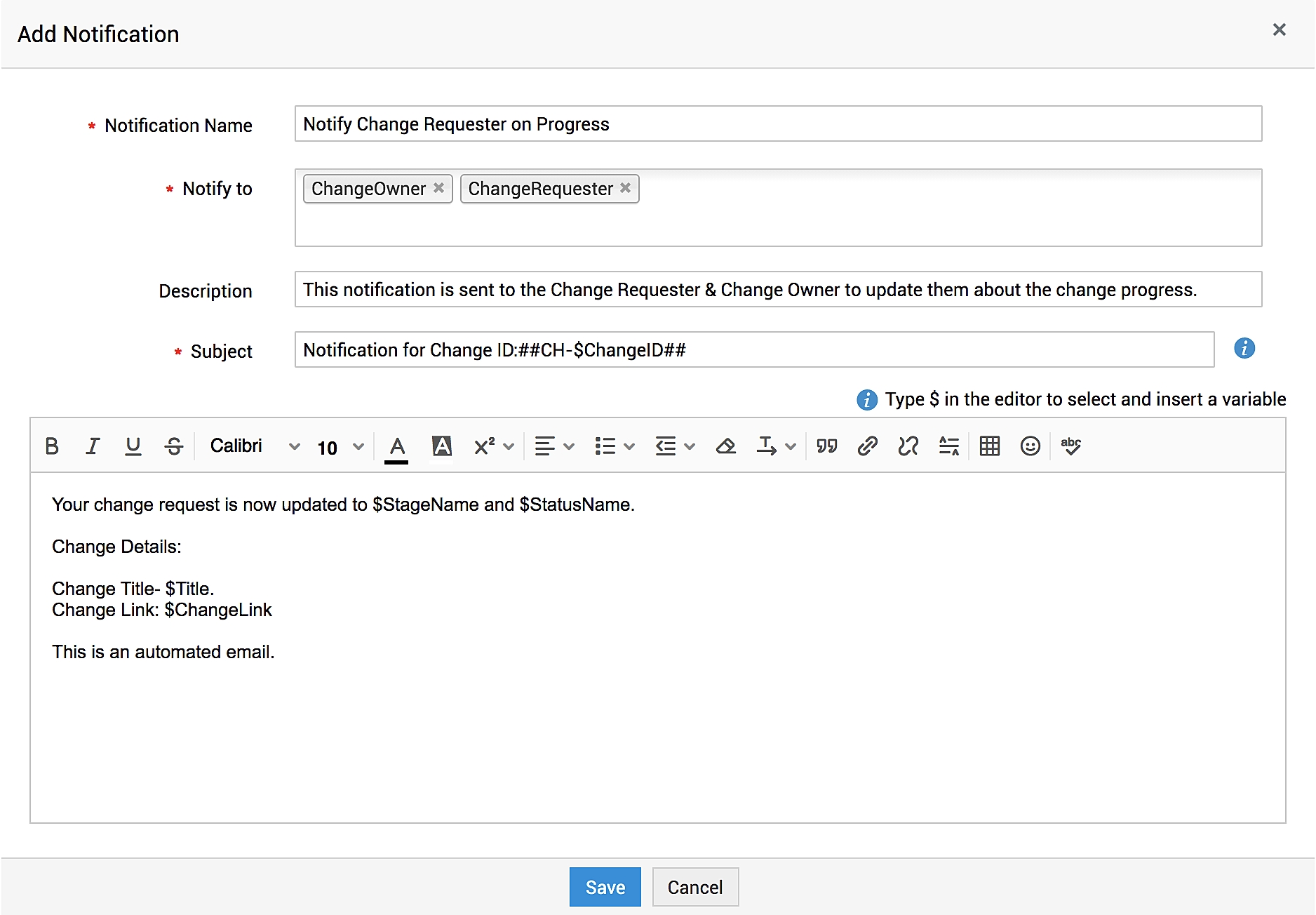Toggle strikethrough formatting

click(174, 446)
